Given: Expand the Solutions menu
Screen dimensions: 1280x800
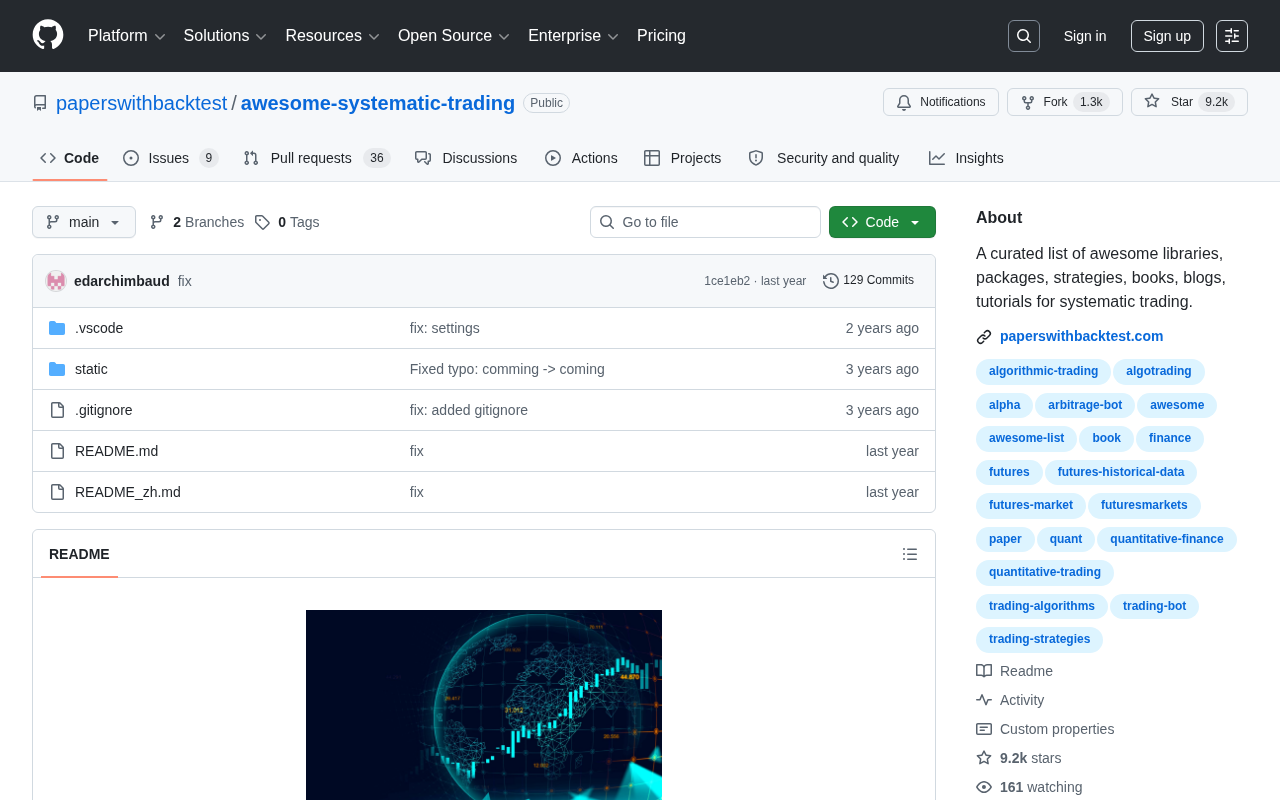Looking at the screenshot, I should click(x=225, y=36).
